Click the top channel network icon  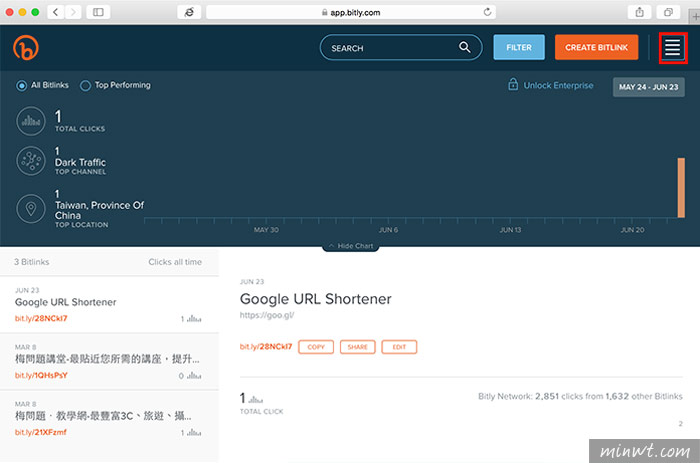coord(31,161)
